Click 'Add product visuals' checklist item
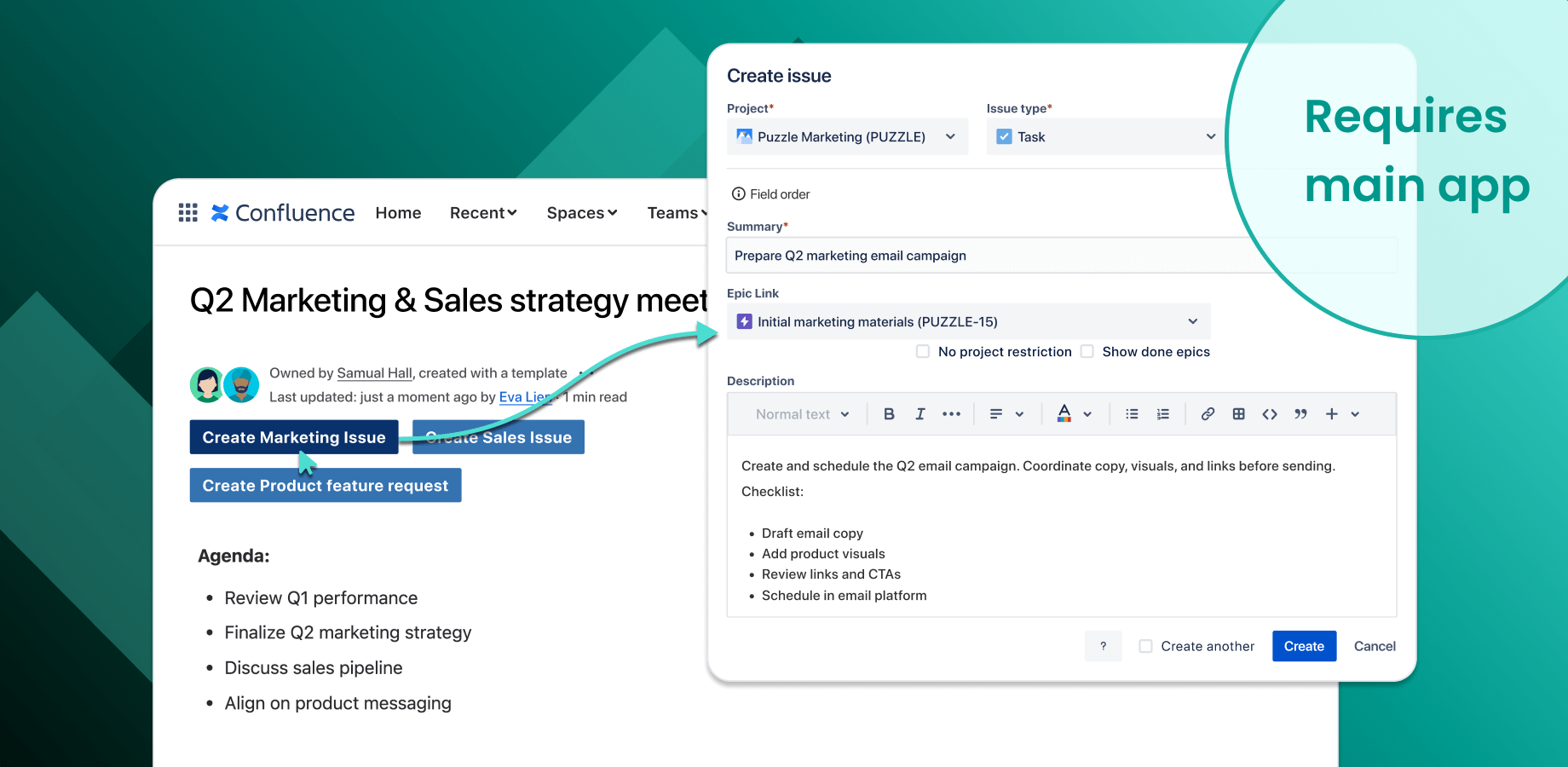1568x767 pixels. coord(823,554)
